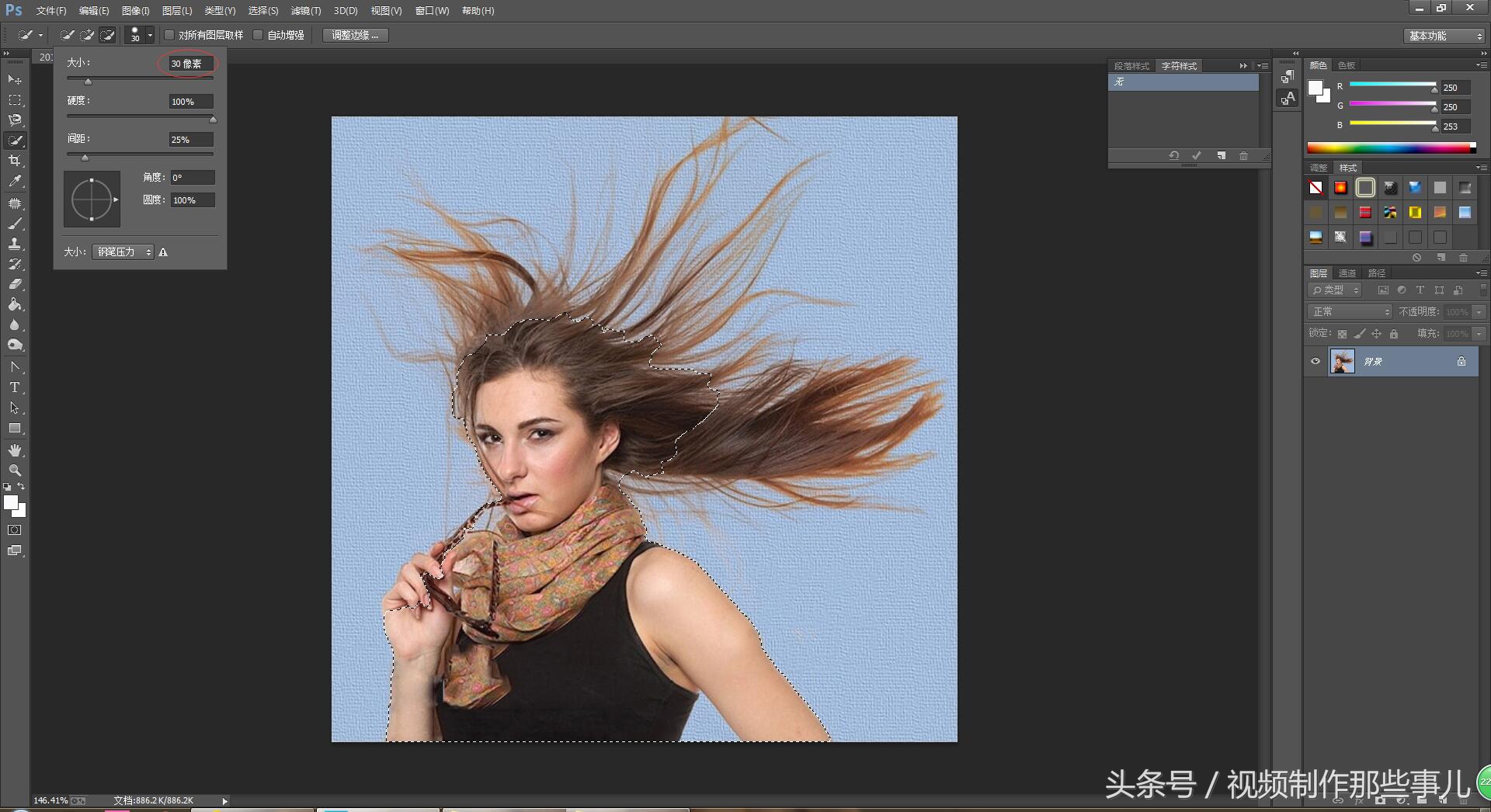Switch to the 通道 tab
This screenshot has width=1491, height=812.
[1347, 273]
